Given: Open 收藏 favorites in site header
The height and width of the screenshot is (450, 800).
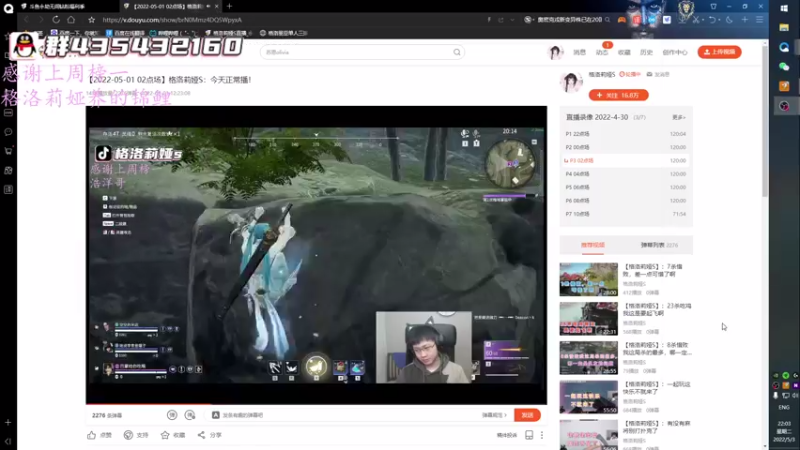Looking at the screenshot, I should pos(624,52).
